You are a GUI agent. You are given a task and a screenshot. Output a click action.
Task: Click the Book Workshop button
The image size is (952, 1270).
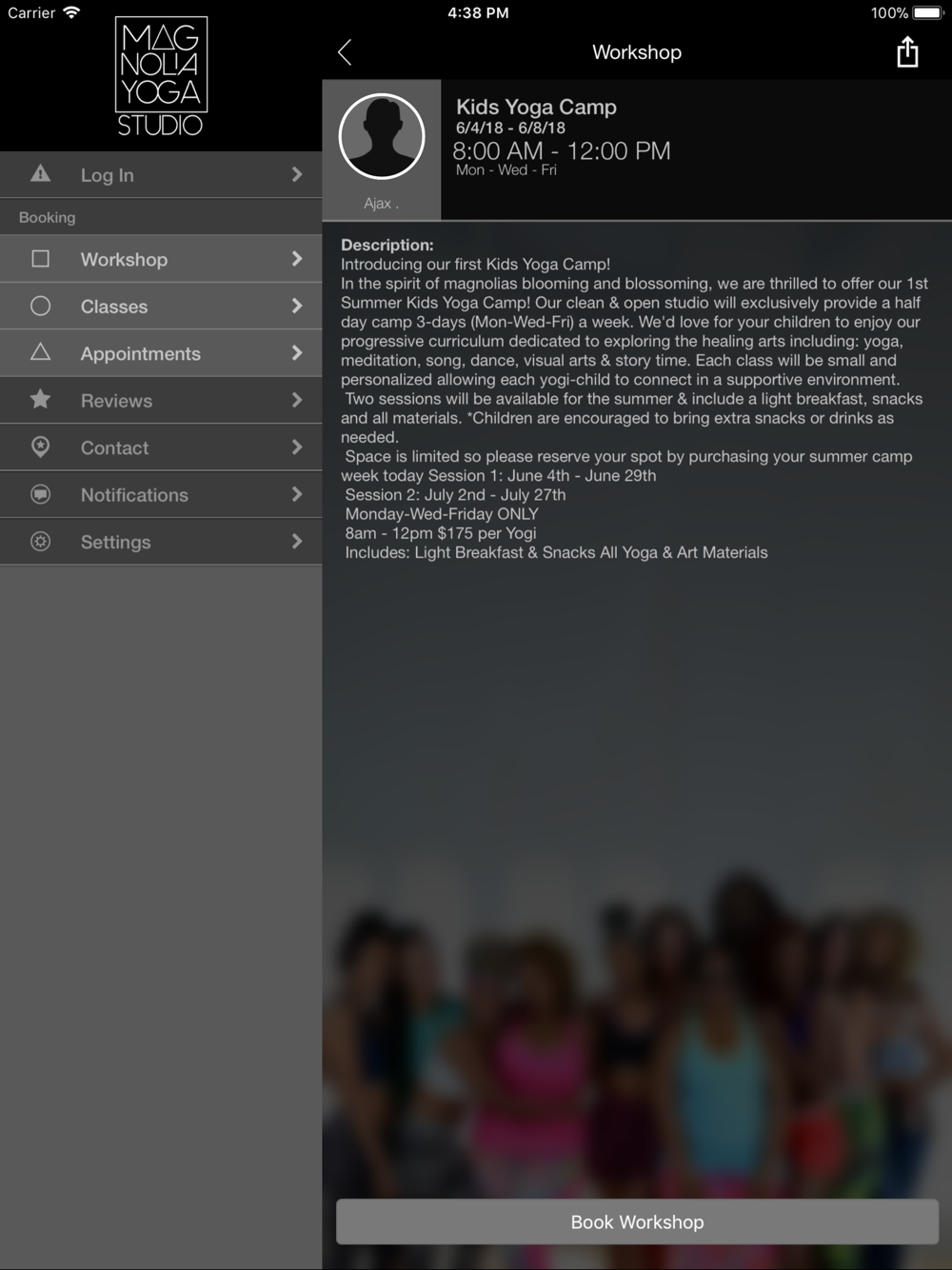click(x=637, y=1221)
